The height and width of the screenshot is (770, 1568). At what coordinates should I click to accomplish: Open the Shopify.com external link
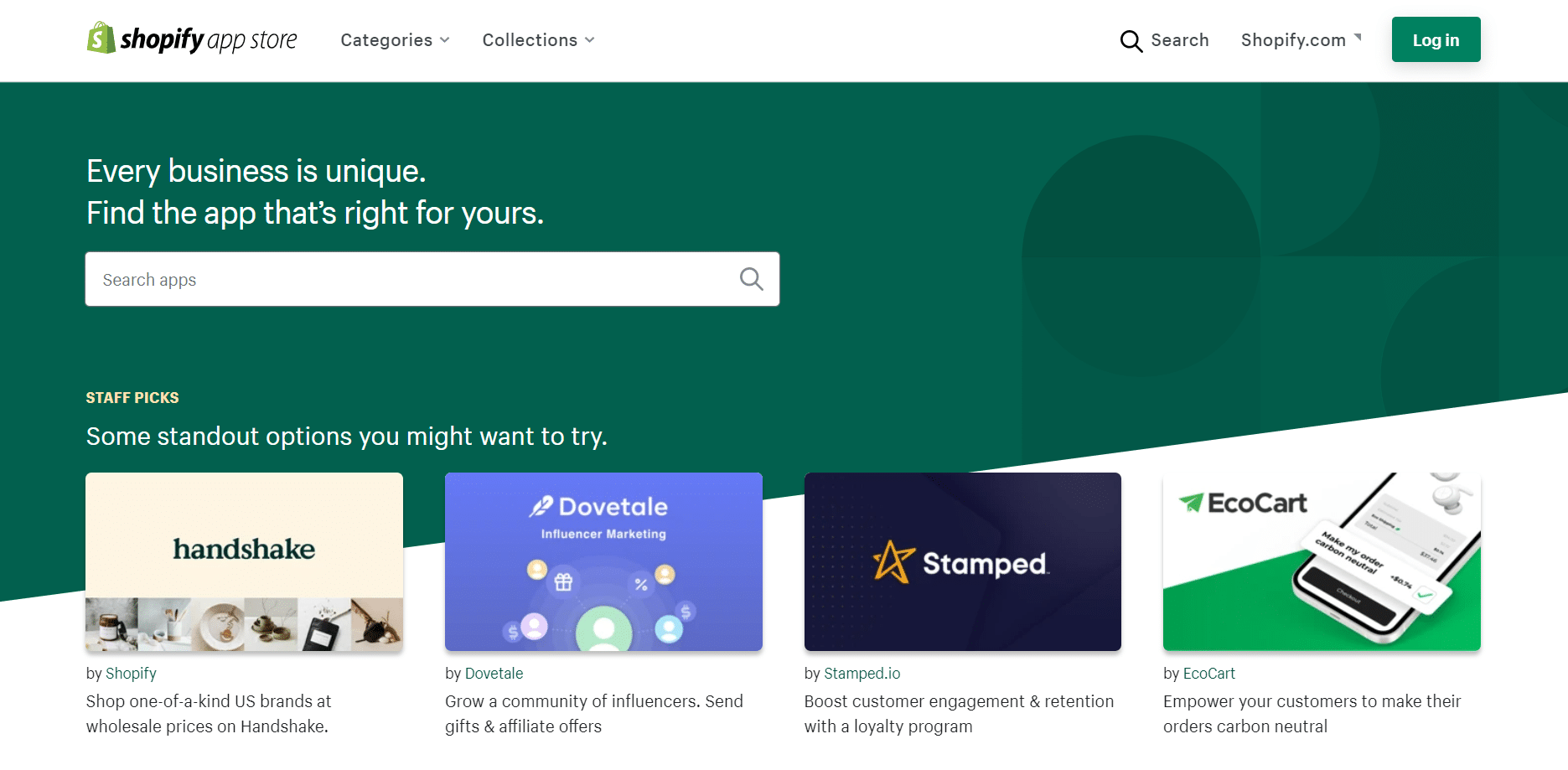tap(1301, 40)
